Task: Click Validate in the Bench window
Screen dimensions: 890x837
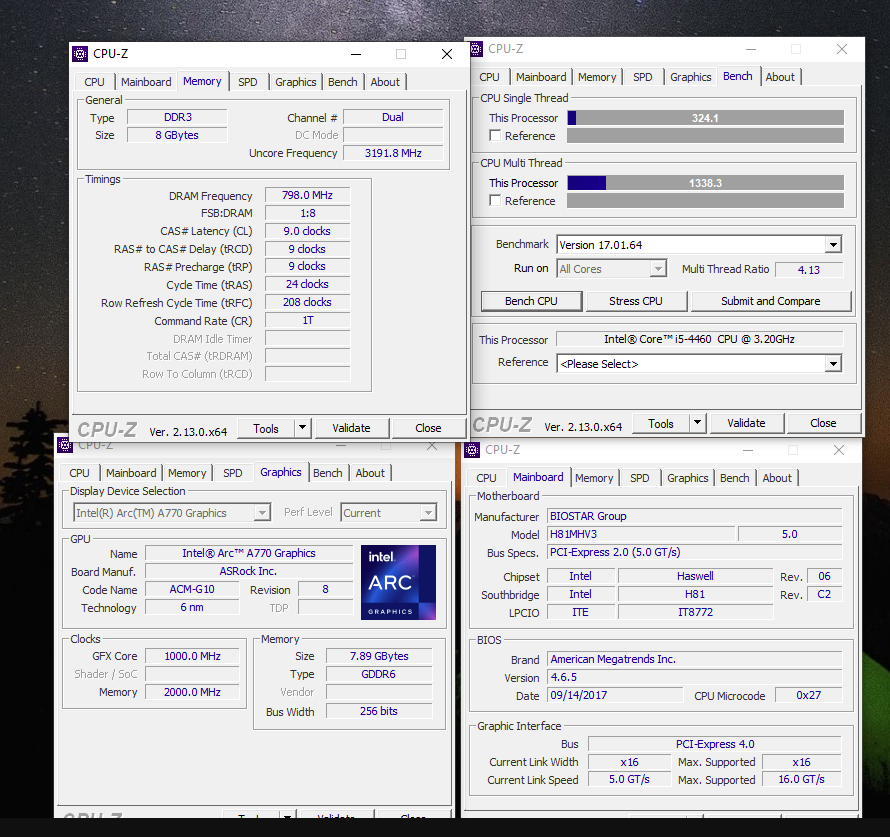Action: pos(746,423)
